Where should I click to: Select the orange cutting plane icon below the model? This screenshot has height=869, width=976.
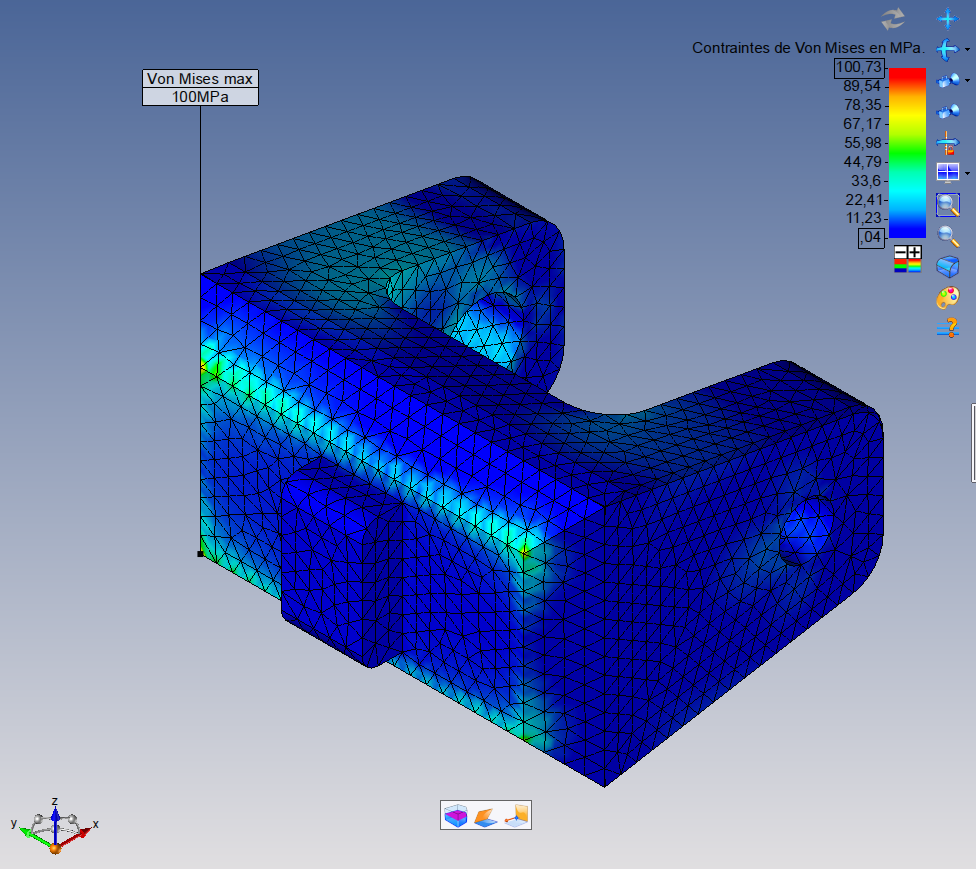pyautogui.click(x=485, y=815)
